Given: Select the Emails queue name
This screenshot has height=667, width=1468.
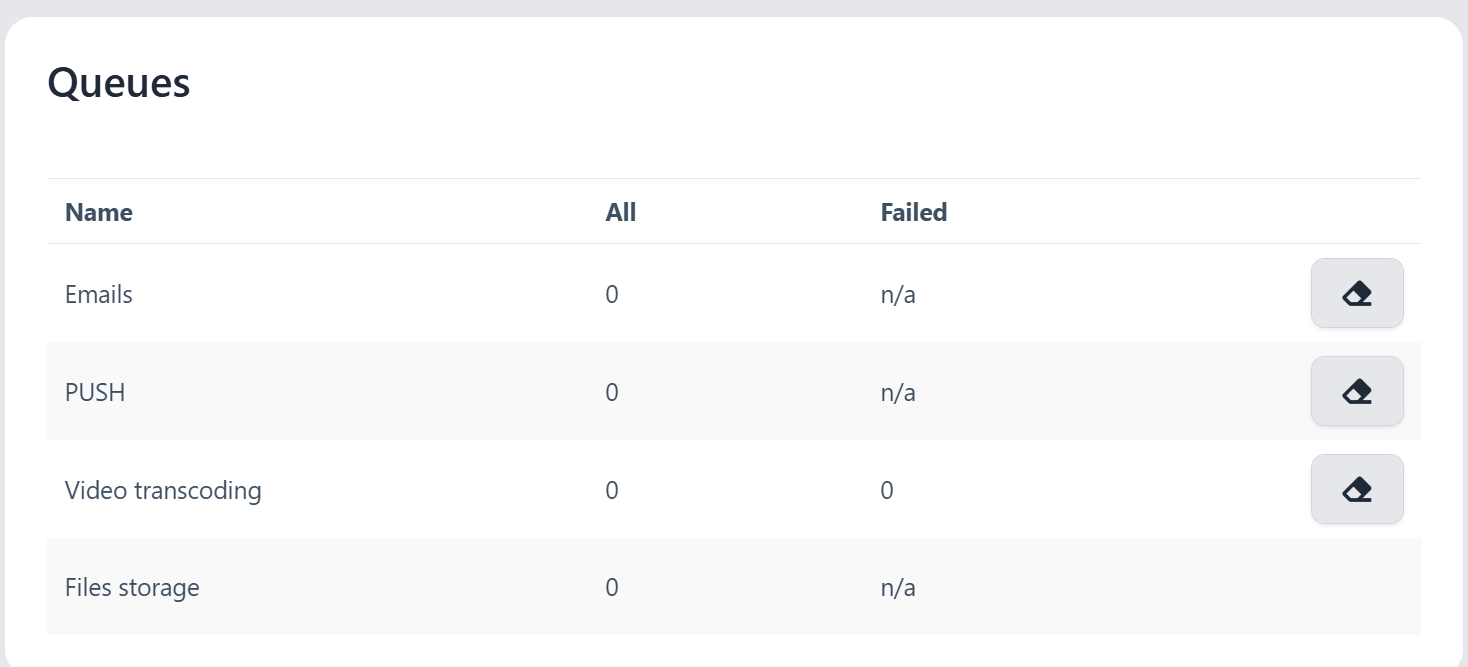Looking at the screenshot, I should coord(99,295).
